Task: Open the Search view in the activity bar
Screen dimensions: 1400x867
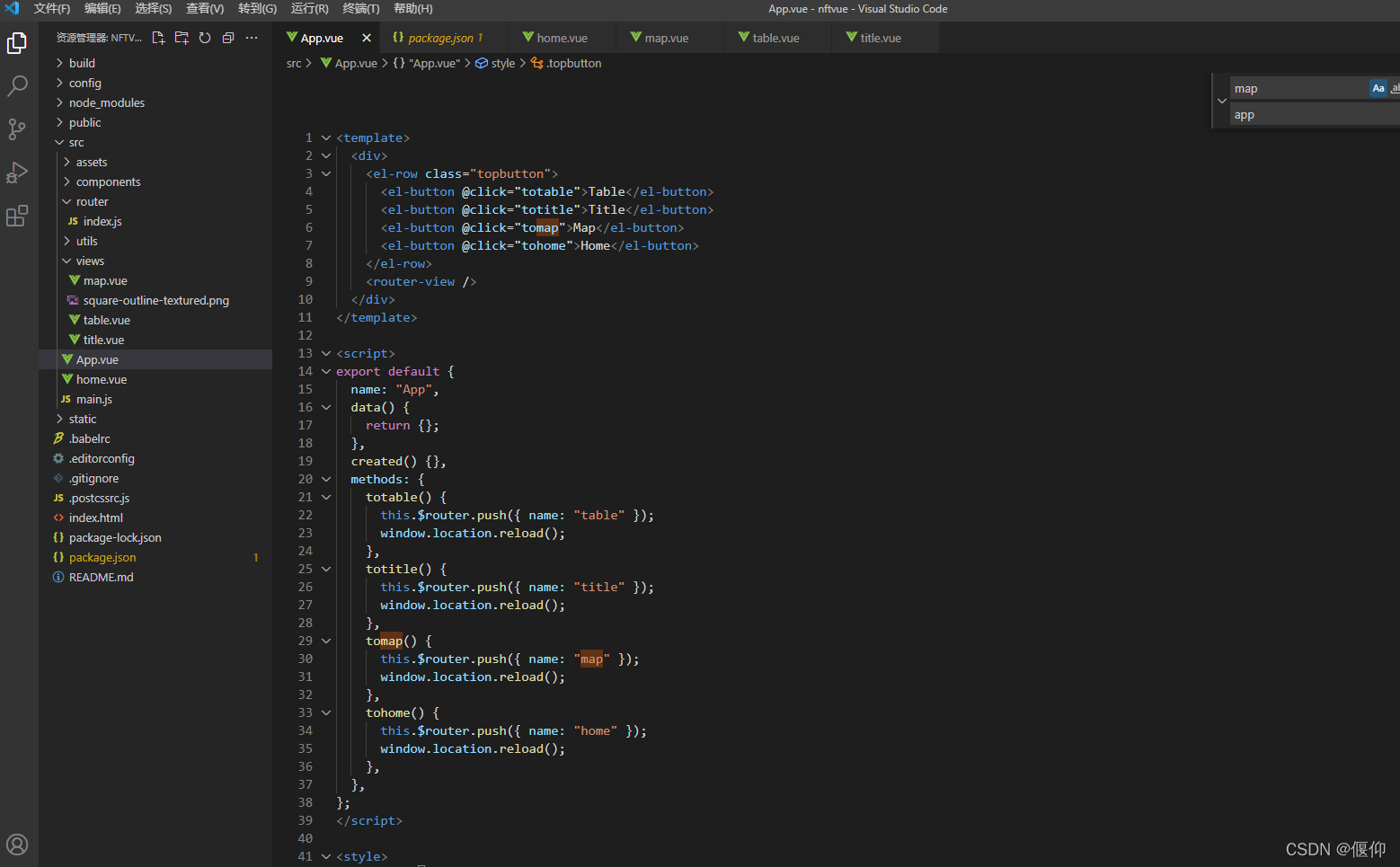Action: [17, 85]
